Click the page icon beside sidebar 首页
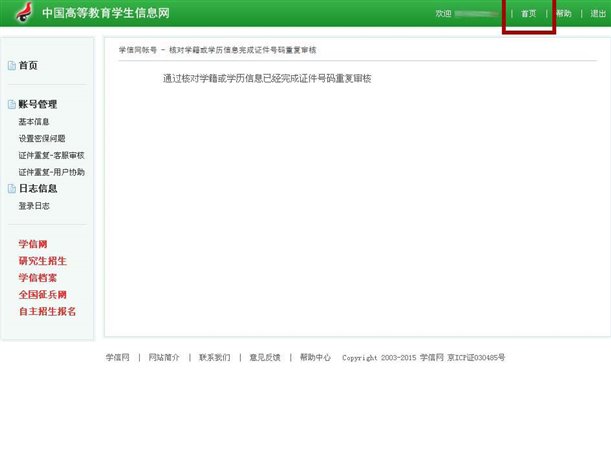Image resolution: width=611 pixels, height=452 pixels. coord(12,66)
